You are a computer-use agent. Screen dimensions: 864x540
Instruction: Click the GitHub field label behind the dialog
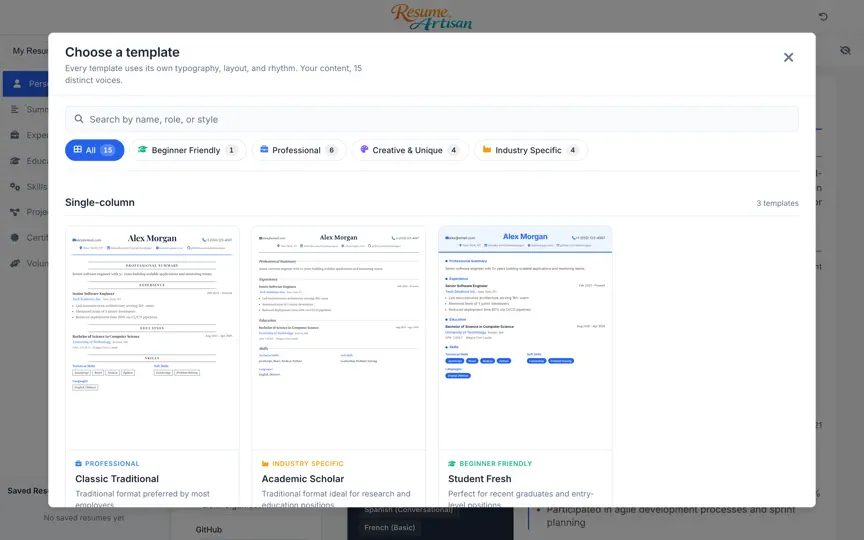point(208,530)
